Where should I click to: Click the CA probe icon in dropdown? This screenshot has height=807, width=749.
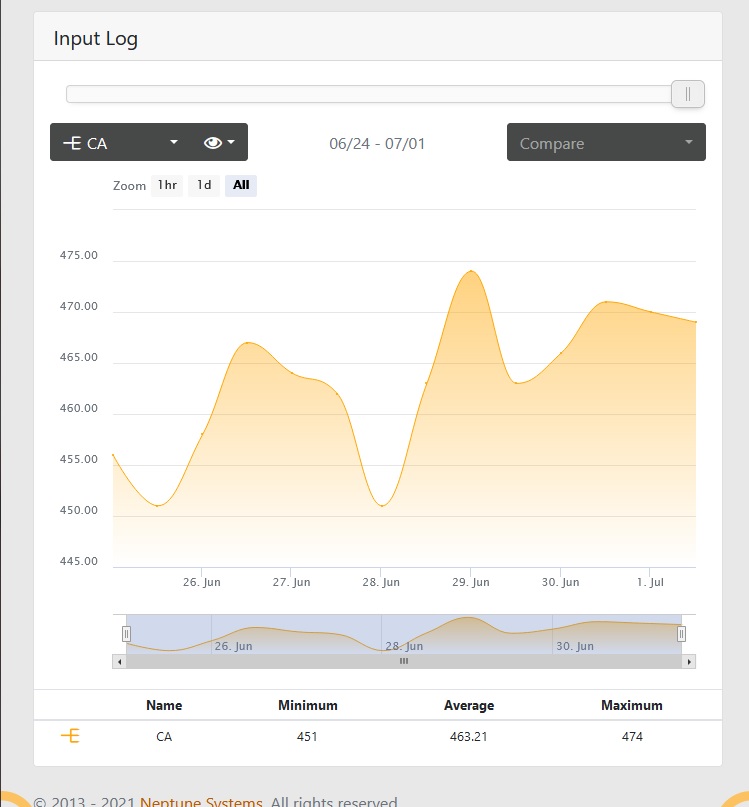point(72,143)
